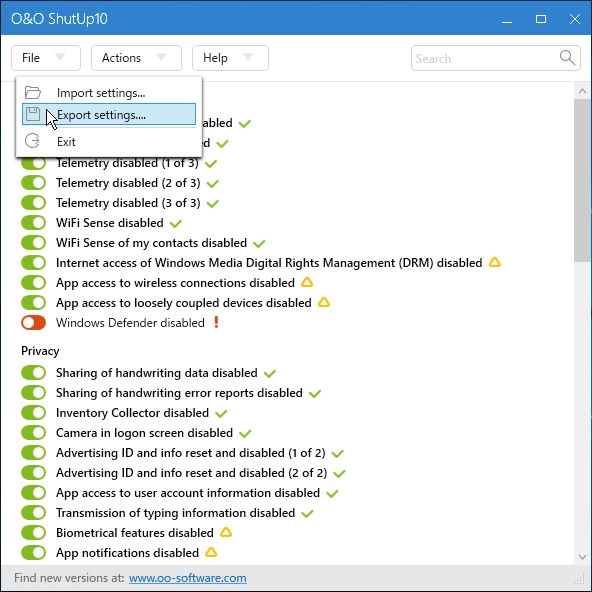Click the green checkmark beside Telemetry disabled (1 of 3)
Screen dimensions: 592x592
(x=211, y=163)
